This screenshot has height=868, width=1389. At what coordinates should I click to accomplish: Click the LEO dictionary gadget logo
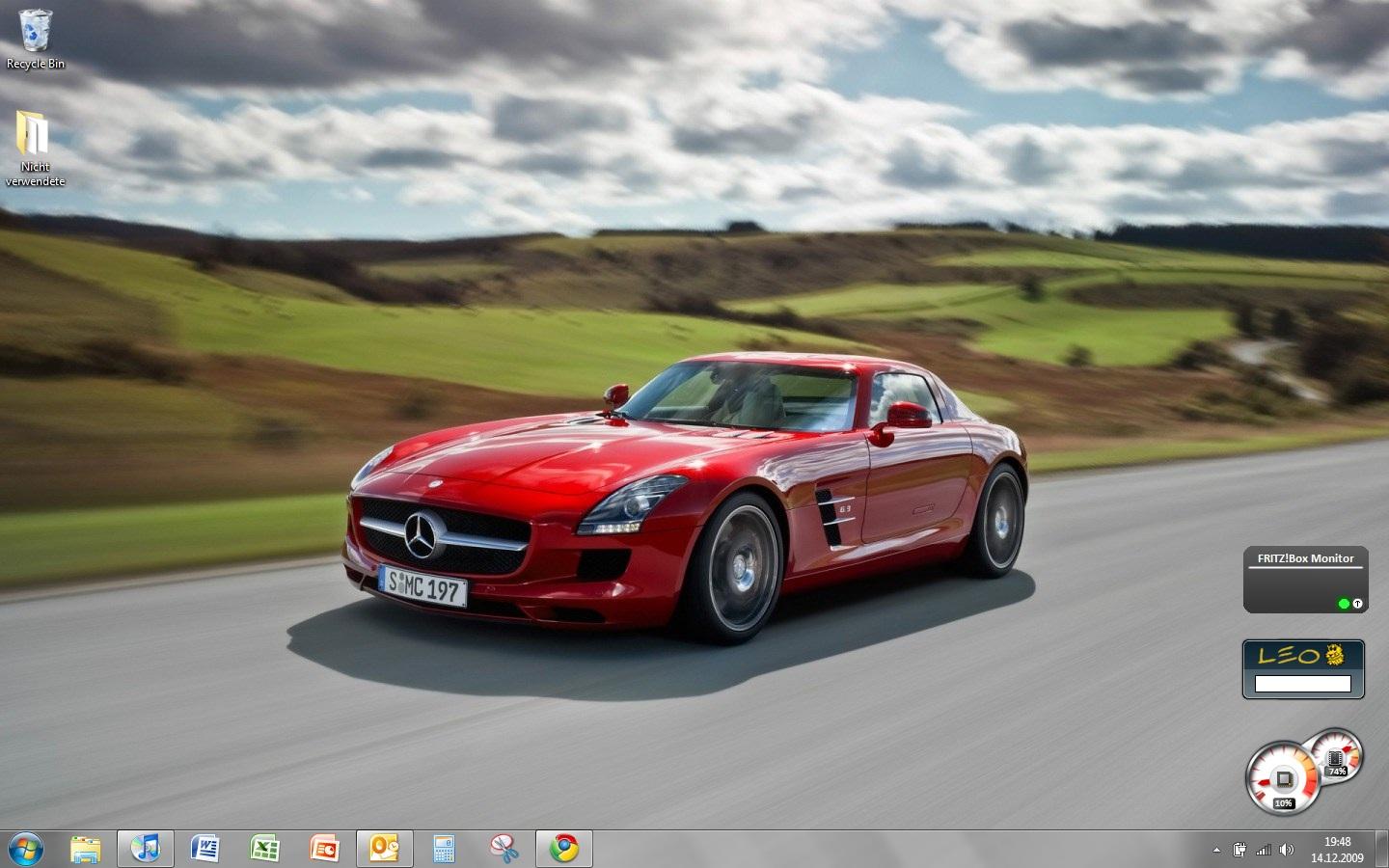point(1302,656)
